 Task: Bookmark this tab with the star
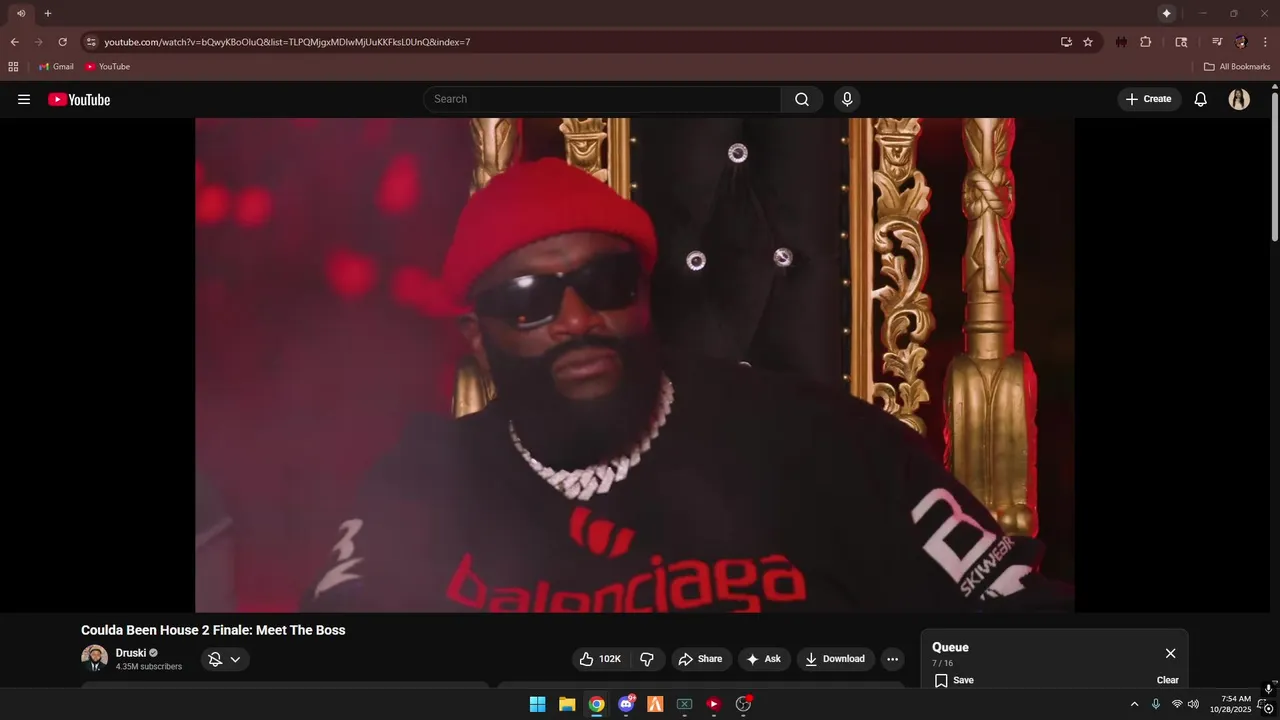(x=1088, y=42)
